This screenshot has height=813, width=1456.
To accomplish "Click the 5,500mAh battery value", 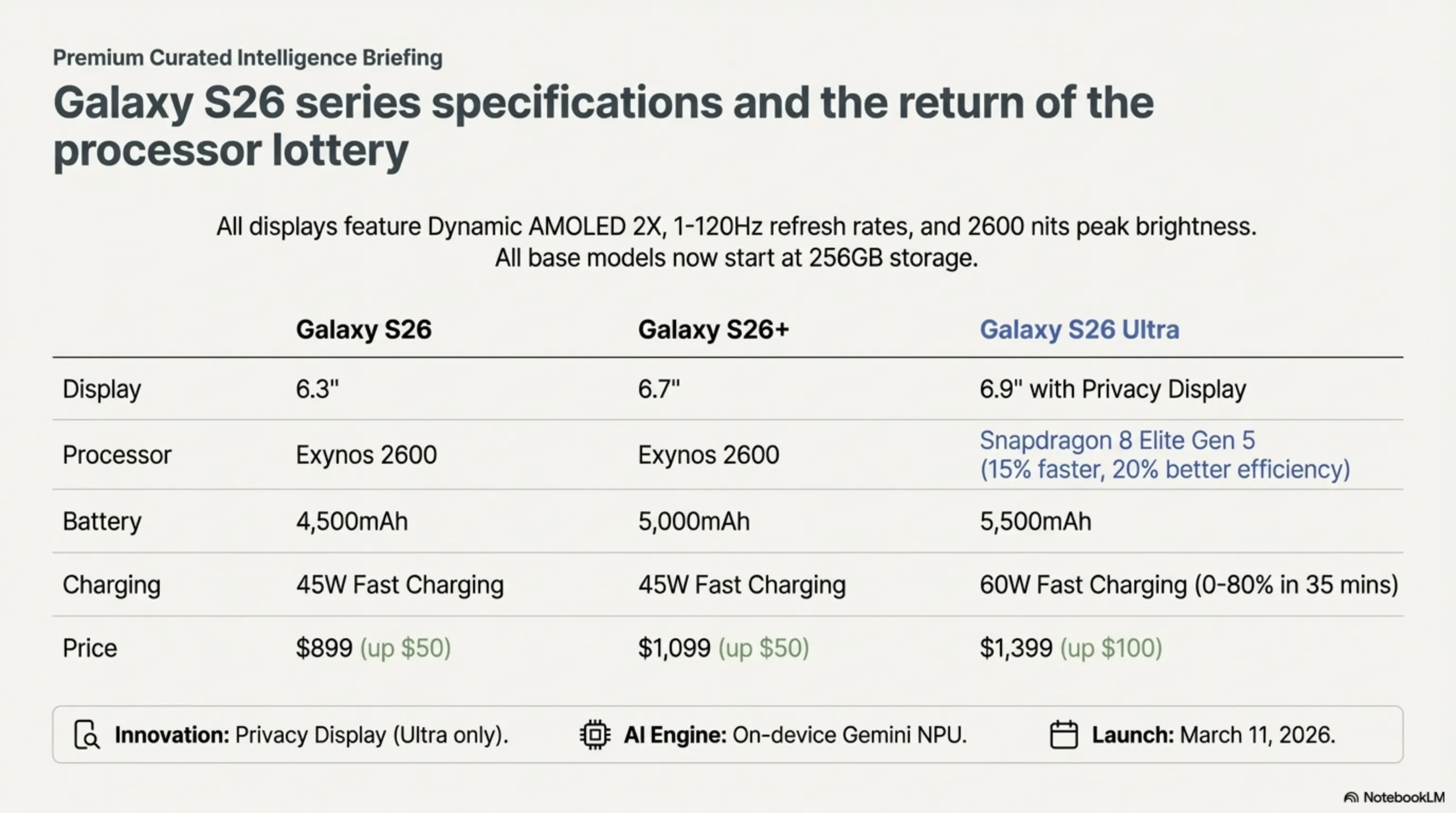I will 1035,521.
